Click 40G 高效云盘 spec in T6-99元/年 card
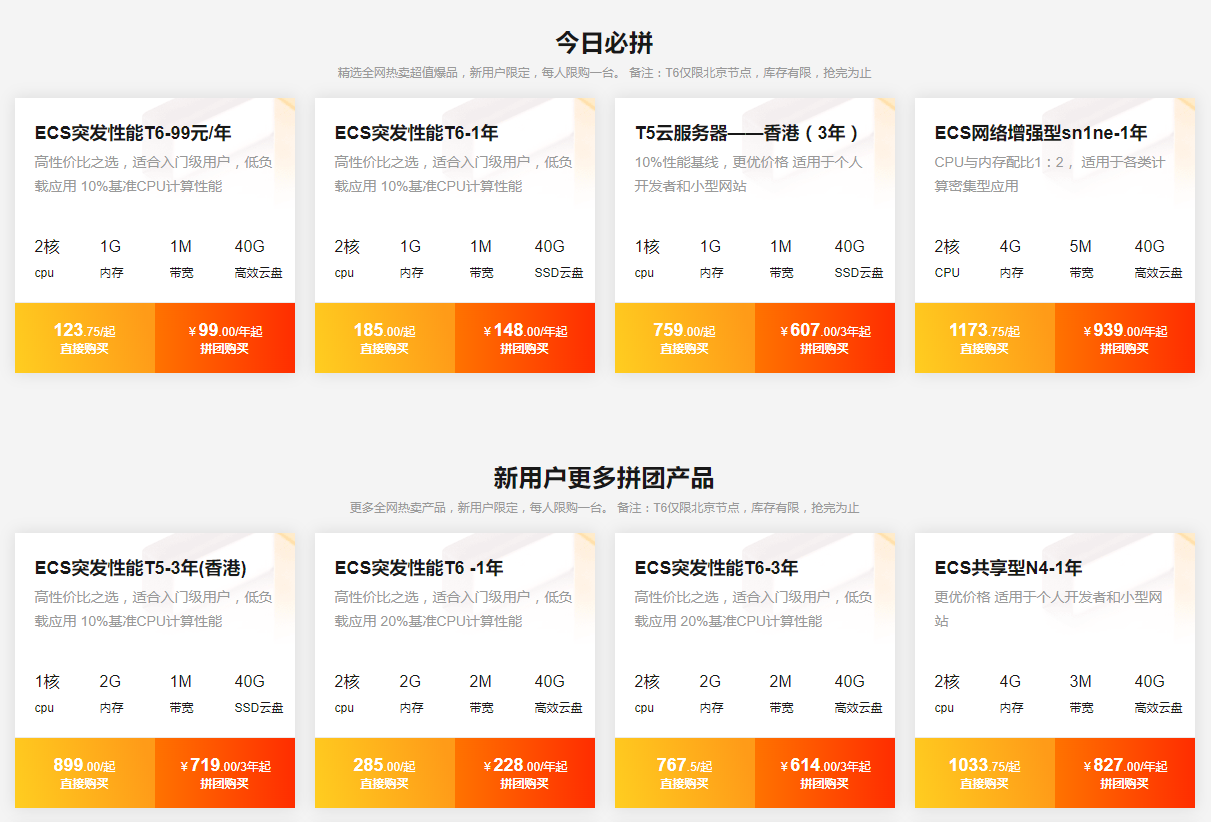The image size is (1211, 822). tap(258, 258)
